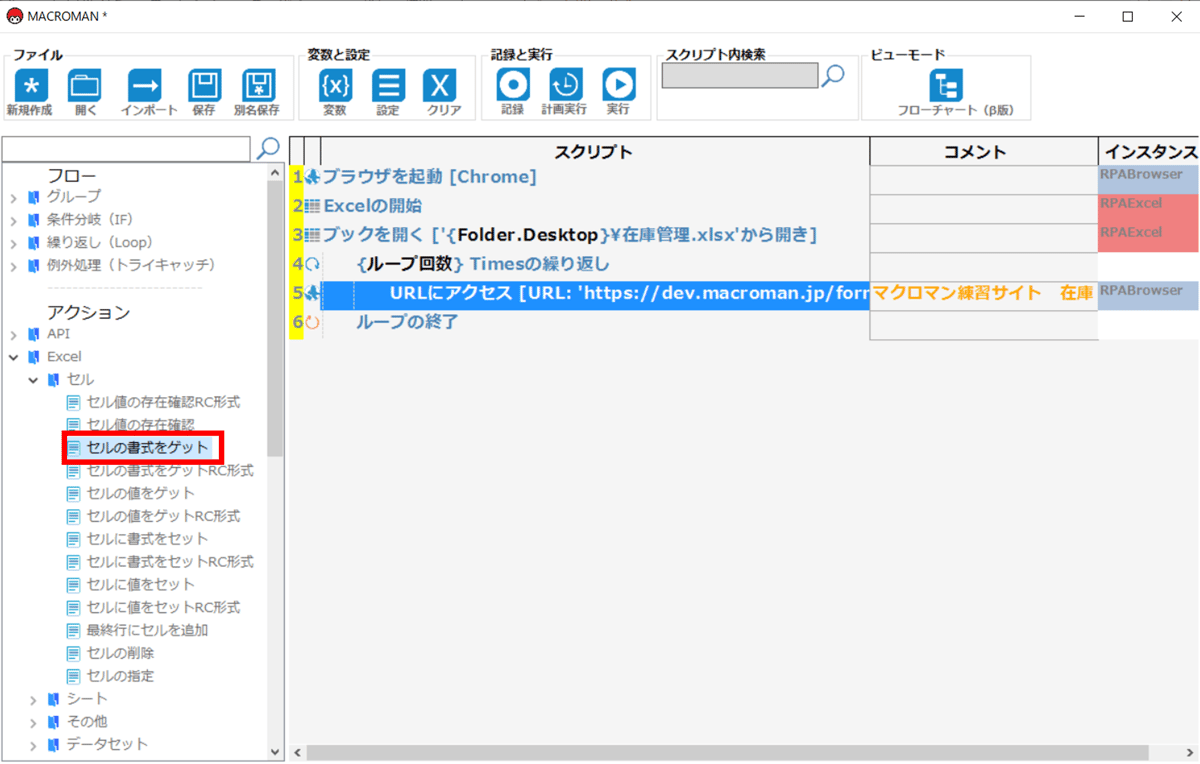Click the 計画実行 scheduled run icon
The width and height of the screenshot is (1200, 764).
(565, 85)
